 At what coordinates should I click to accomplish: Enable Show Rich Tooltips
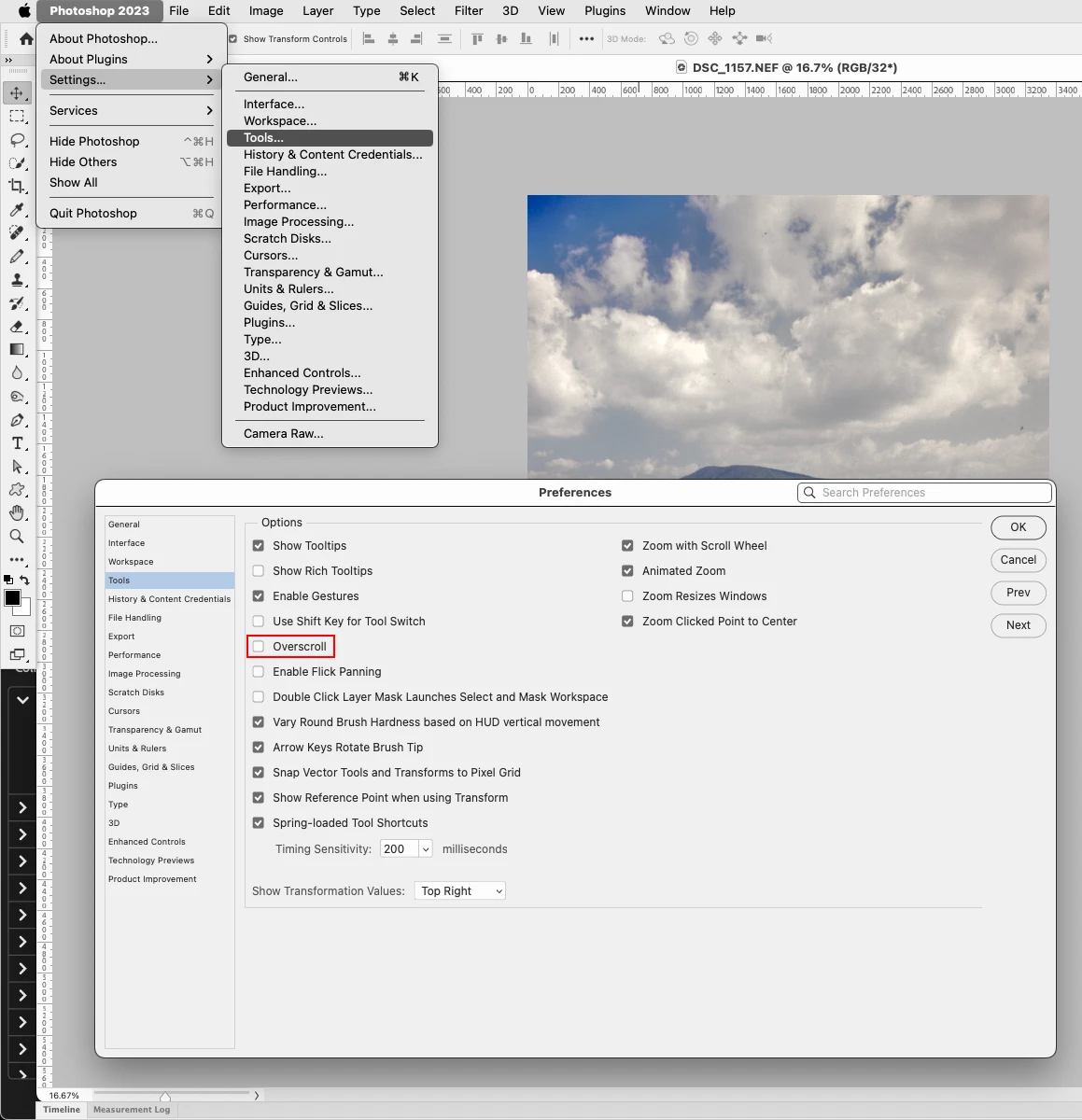(x=259, y=570)
